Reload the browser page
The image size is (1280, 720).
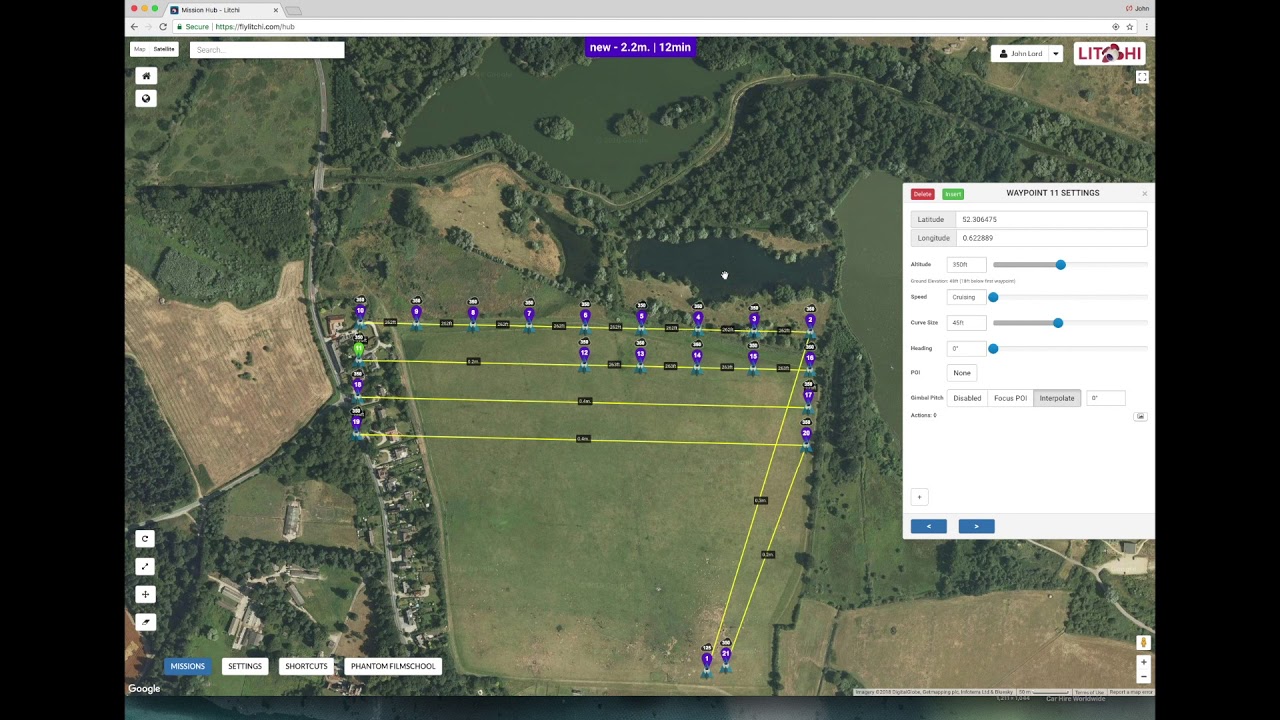pyautogui.click(x=163, y=27)
